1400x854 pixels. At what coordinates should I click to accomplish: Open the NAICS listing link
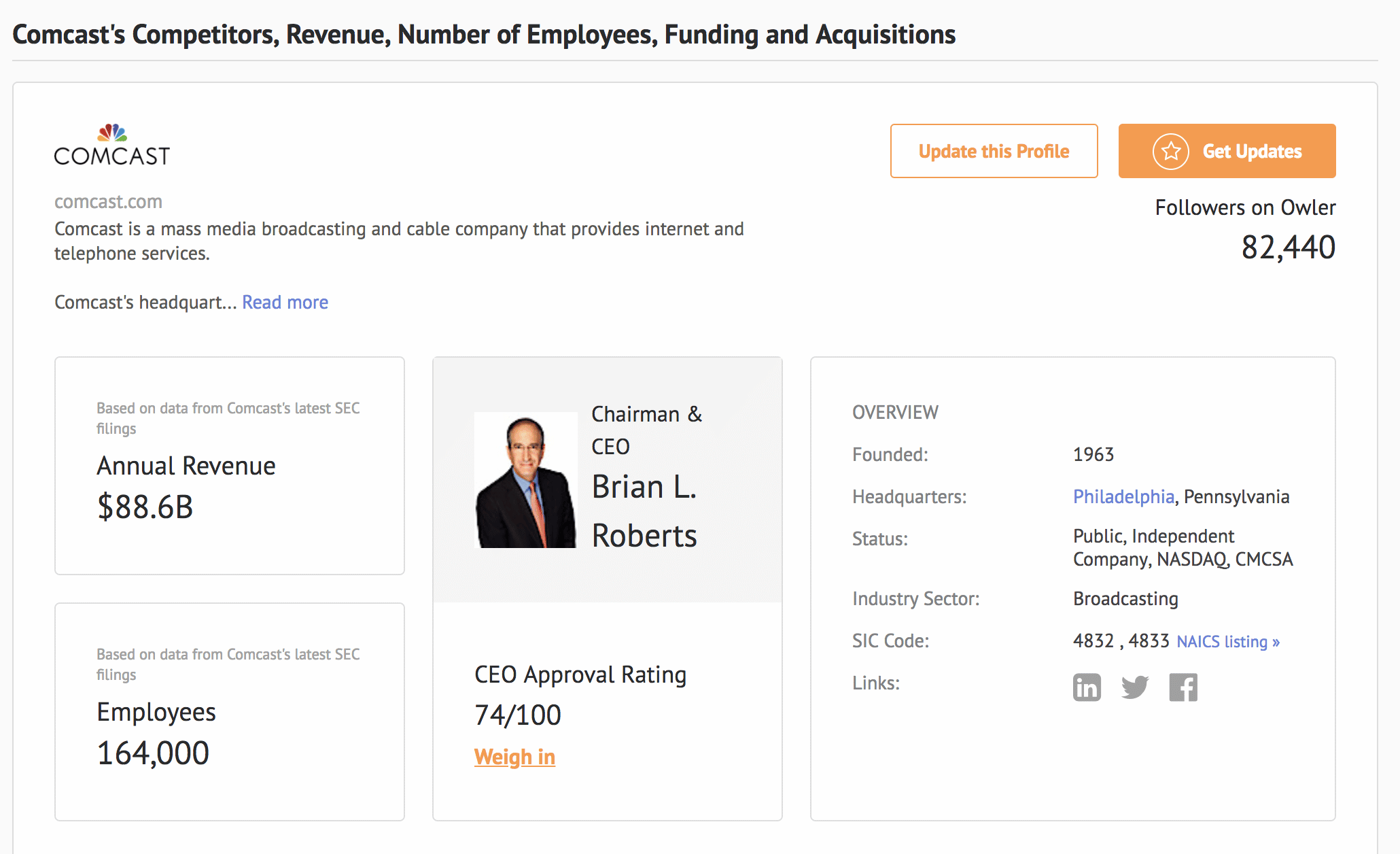click(x=1228, y=641)
